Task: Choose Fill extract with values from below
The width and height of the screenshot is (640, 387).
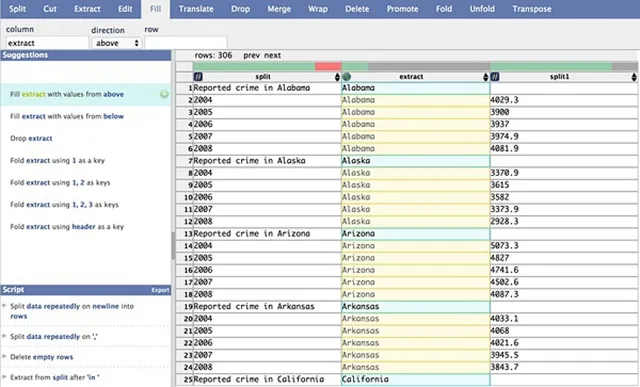Action: (67, 116)
